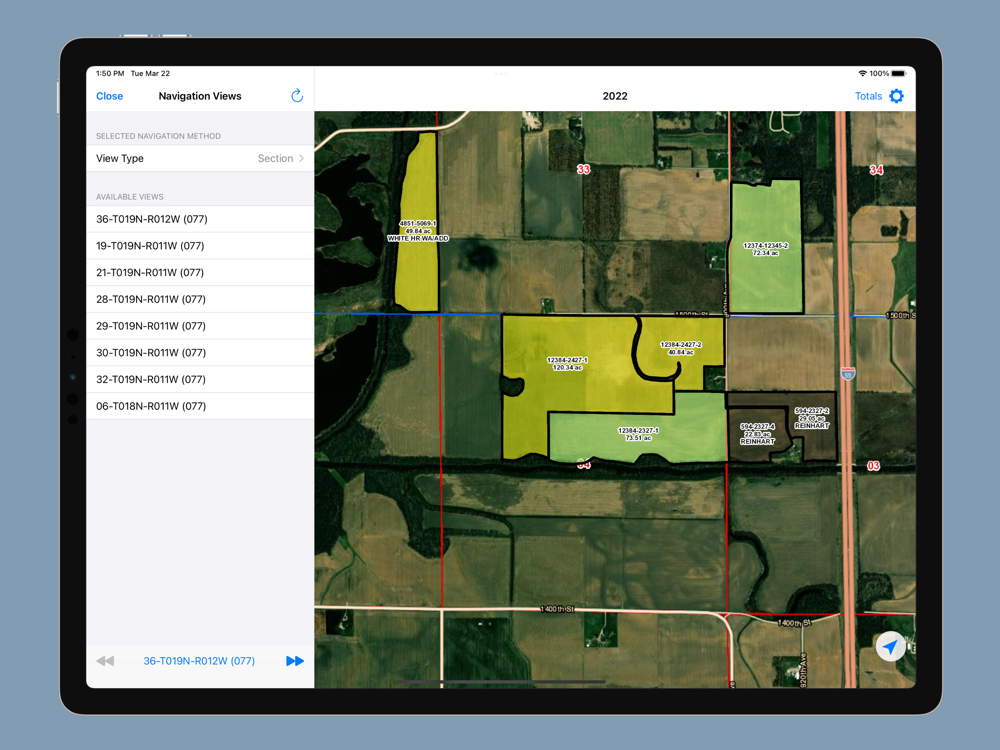Select light green field 12374-12345-2
This screenshot has height=750, width=1000.
click(x=765, y=249)
